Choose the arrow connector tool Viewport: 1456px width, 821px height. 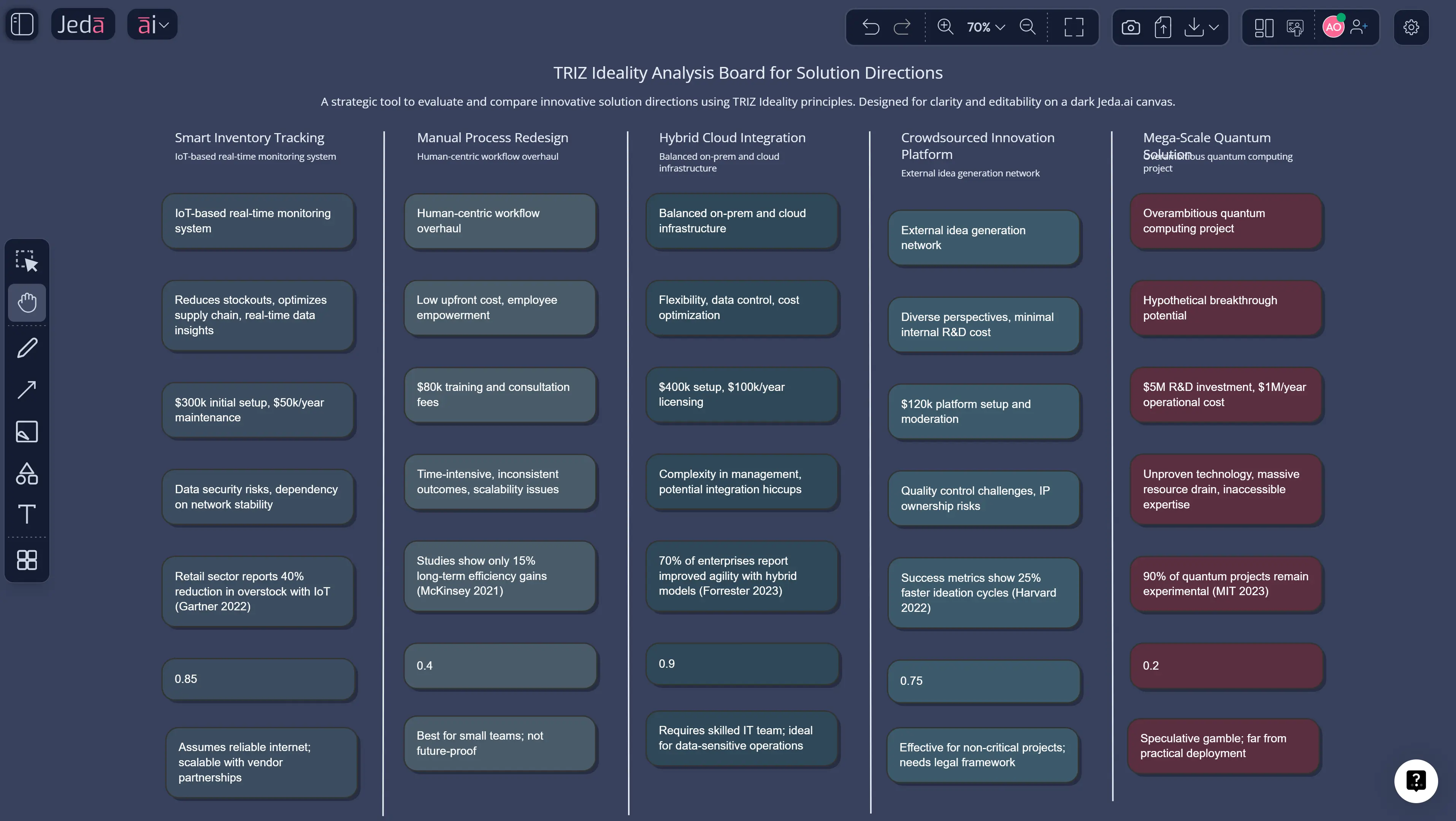[27, 389]
